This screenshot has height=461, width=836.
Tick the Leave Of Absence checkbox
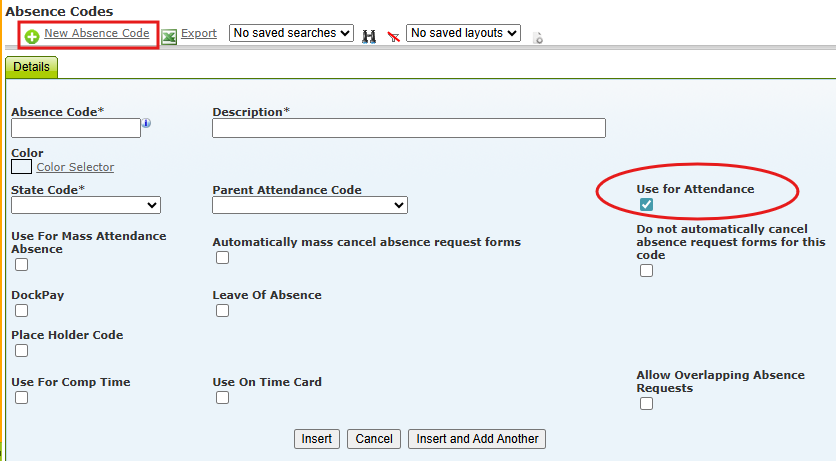(x=222, y=311)
